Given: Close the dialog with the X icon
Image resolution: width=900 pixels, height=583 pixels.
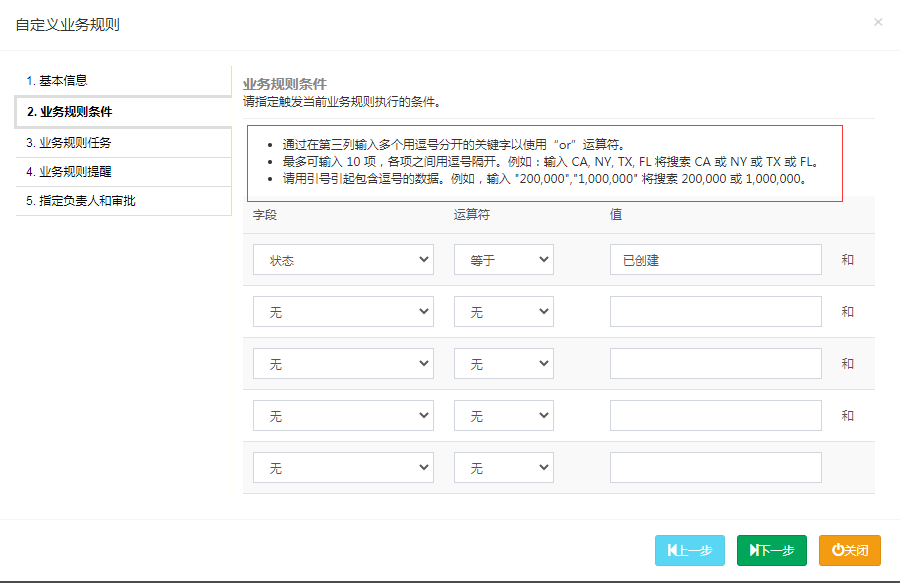Looking at the screenshot, I should [878, 22].
